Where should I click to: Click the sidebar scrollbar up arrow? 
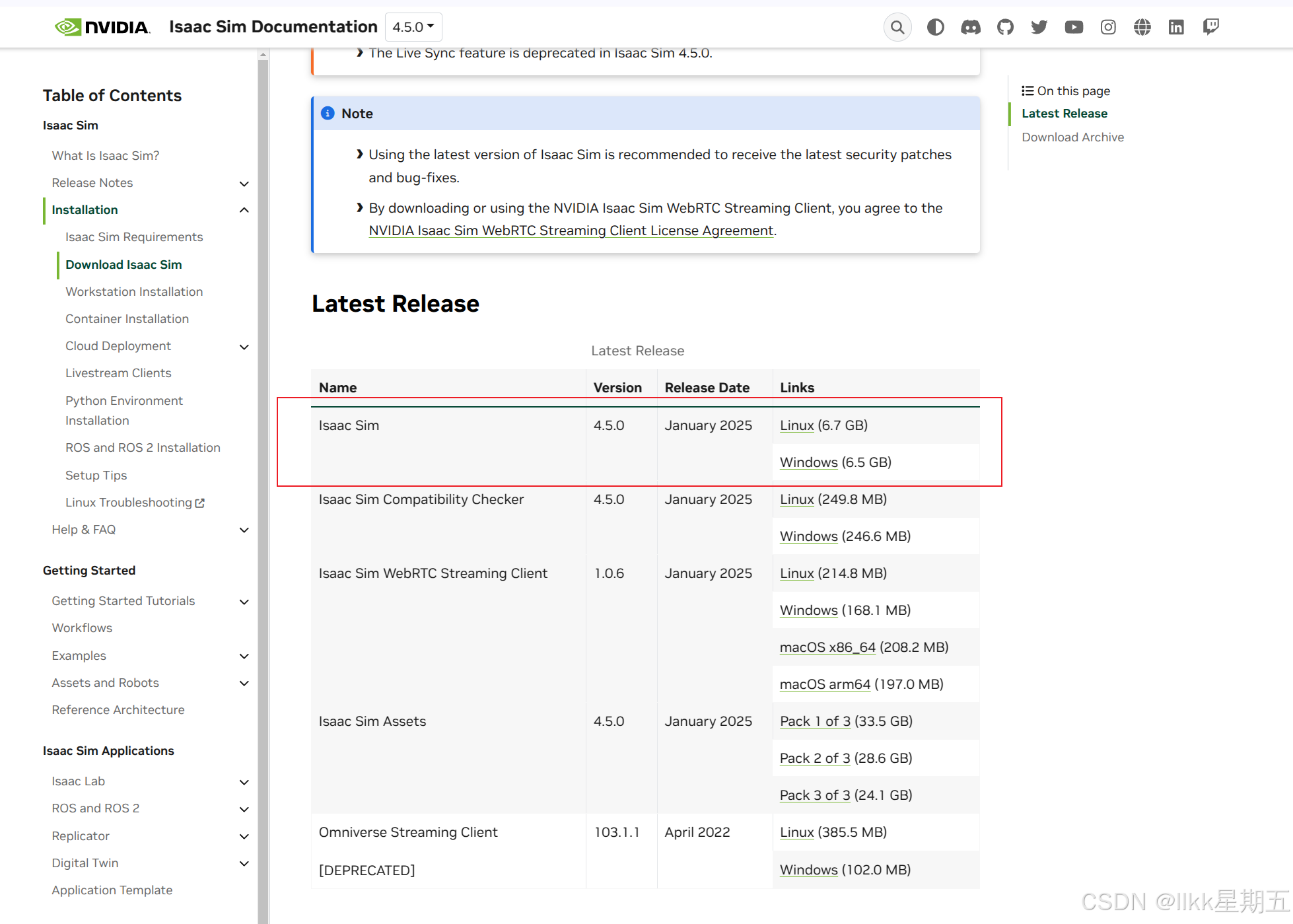[x=263, y=55]
